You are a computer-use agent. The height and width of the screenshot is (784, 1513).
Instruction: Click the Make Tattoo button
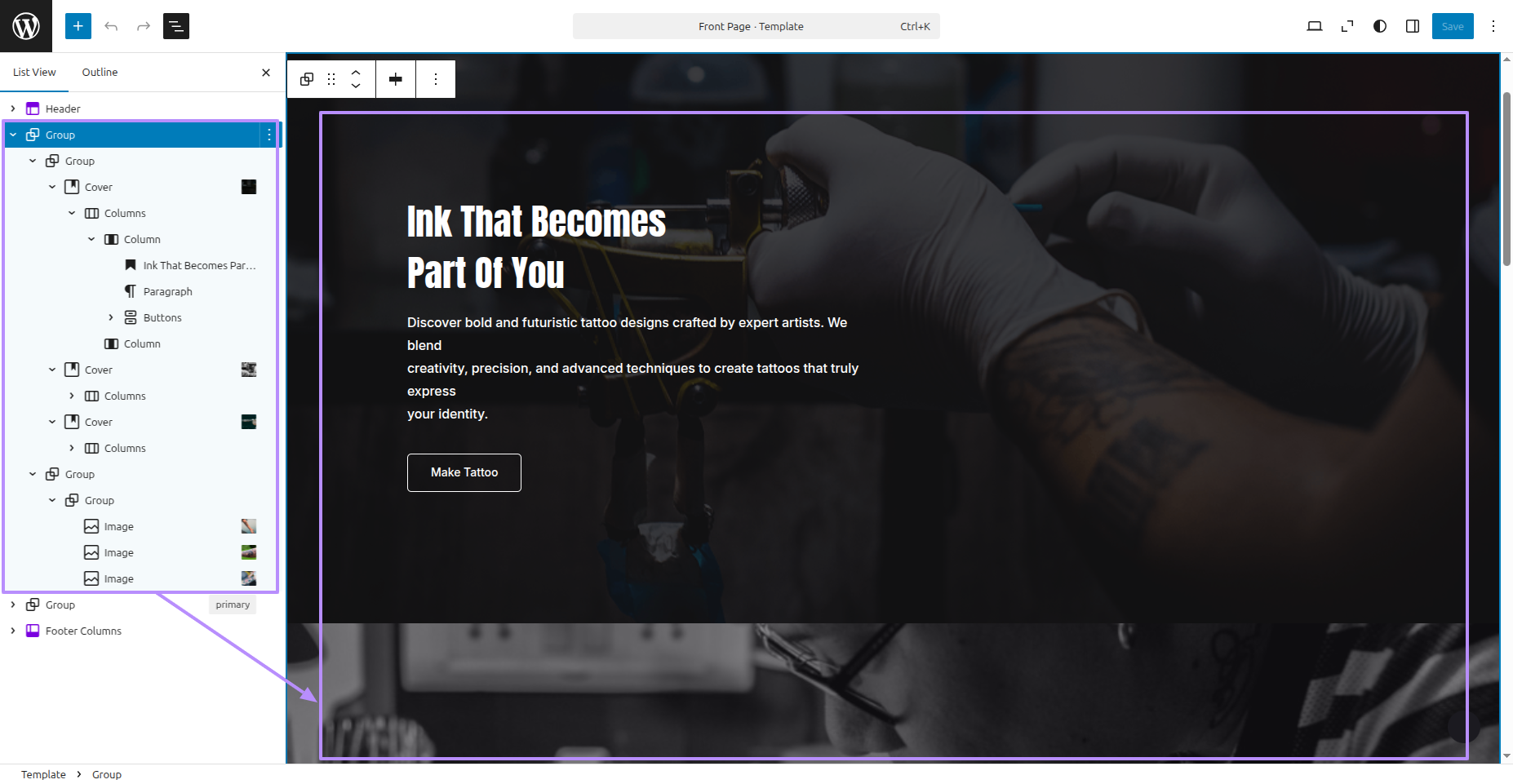[x=464, y=472]
